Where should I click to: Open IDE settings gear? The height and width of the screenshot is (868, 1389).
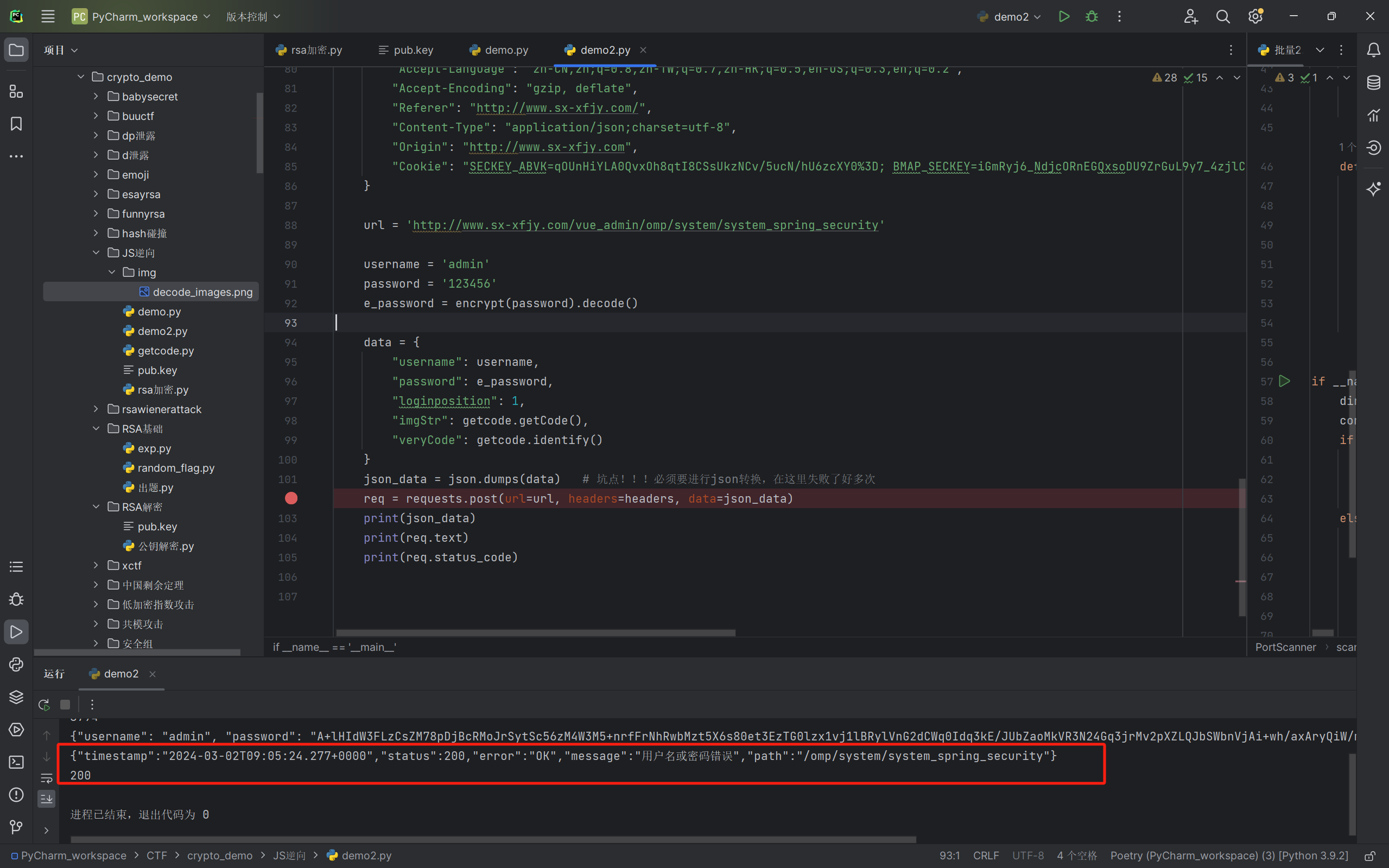click(x=1255, y=17)
